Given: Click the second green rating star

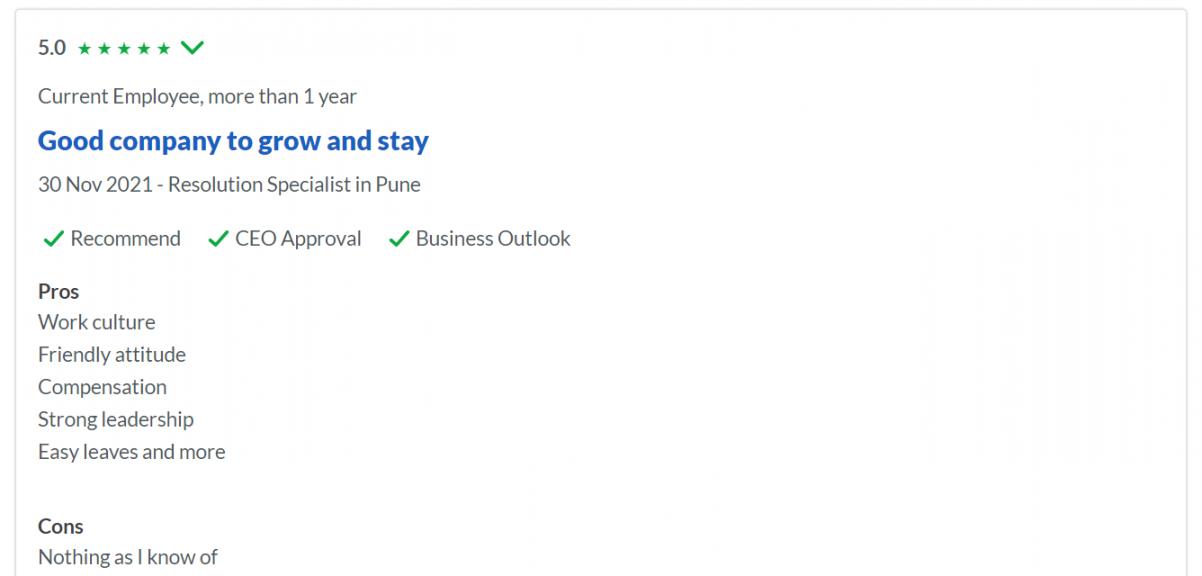Looking at the screenshot, I should click(x=104, y=48).
